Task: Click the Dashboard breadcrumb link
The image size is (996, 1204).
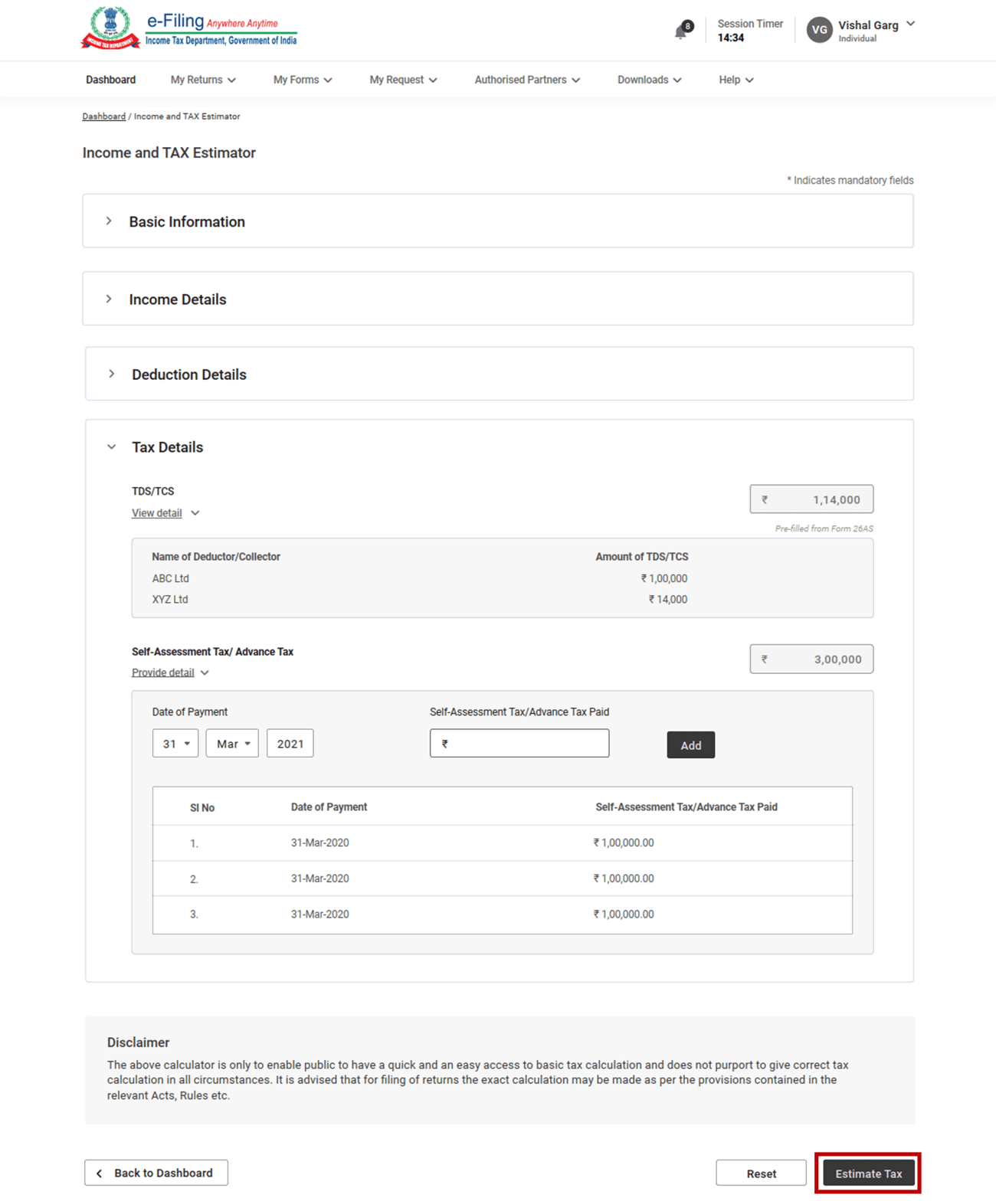Action: (x=103, y=116)
